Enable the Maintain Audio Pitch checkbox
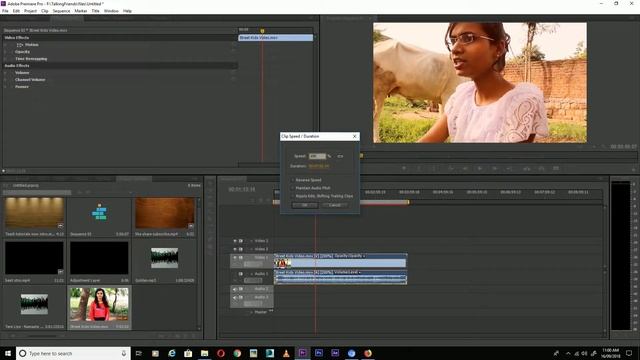Viewport: 640px width, 360px height. click(x=293, y=188)
